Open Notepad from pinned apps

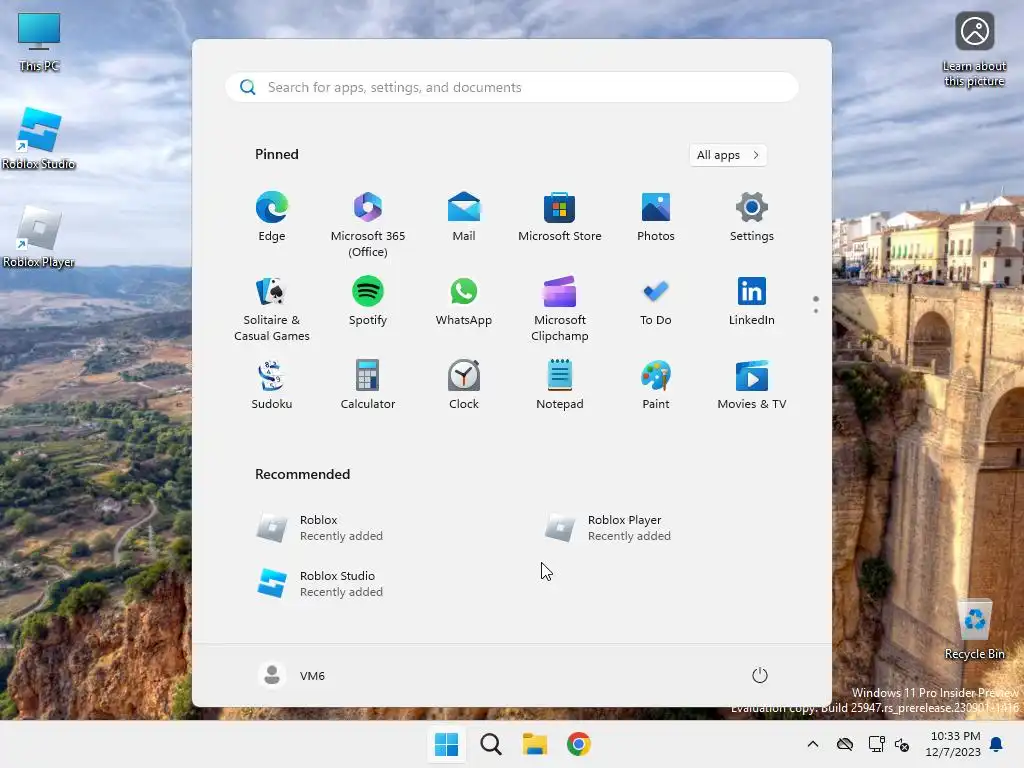pyautogui.click(x=560, y=385)
